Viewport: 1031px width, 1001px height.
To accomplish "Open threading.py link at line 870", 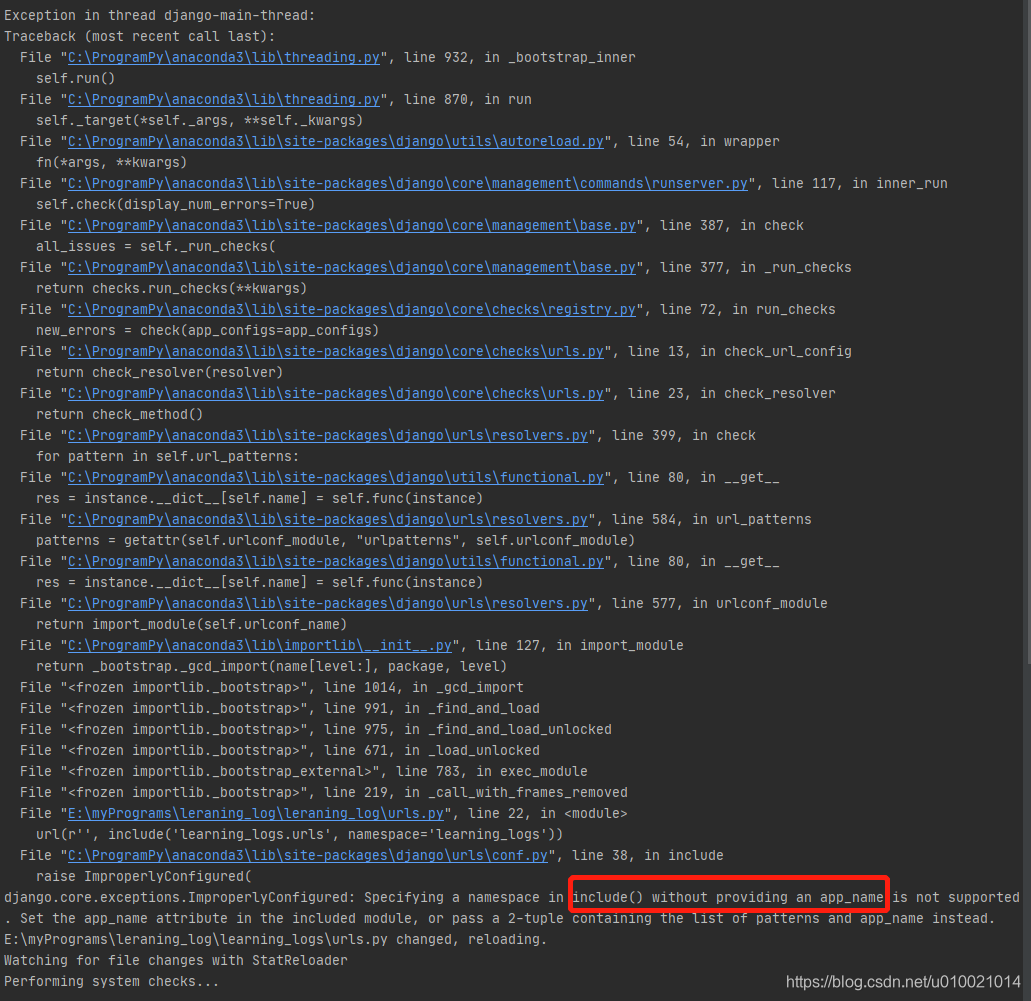I will 222,99.
